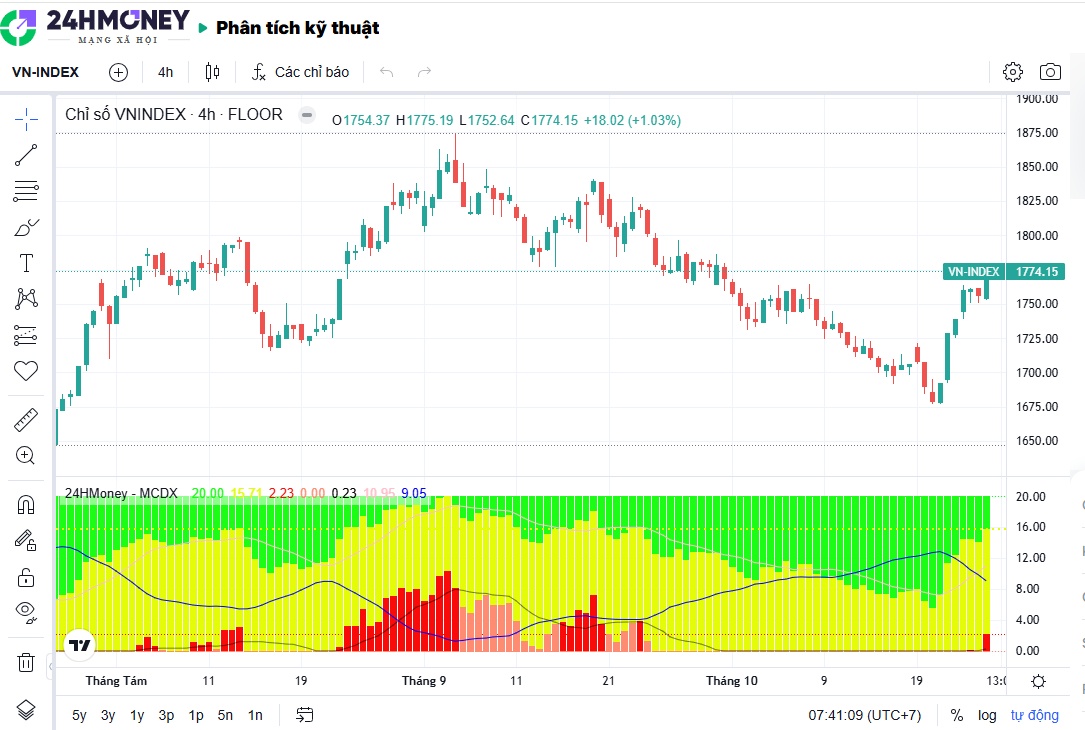This screenshot has width=1085, height=730.
Task: Select the 3y time range
Action: coord(108,715)
